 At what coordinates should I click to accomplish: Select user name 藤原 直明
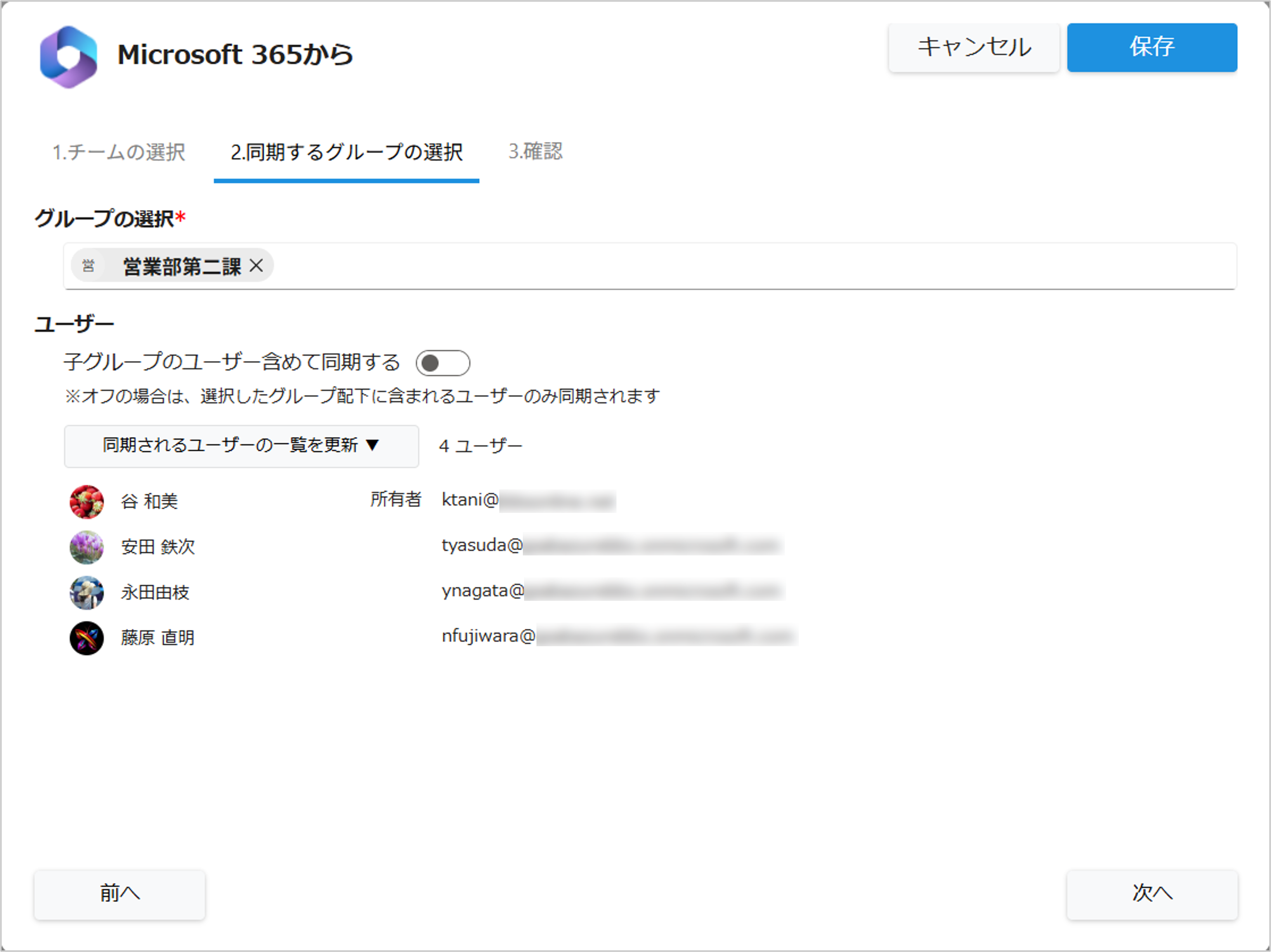click(x=158, y=638)
